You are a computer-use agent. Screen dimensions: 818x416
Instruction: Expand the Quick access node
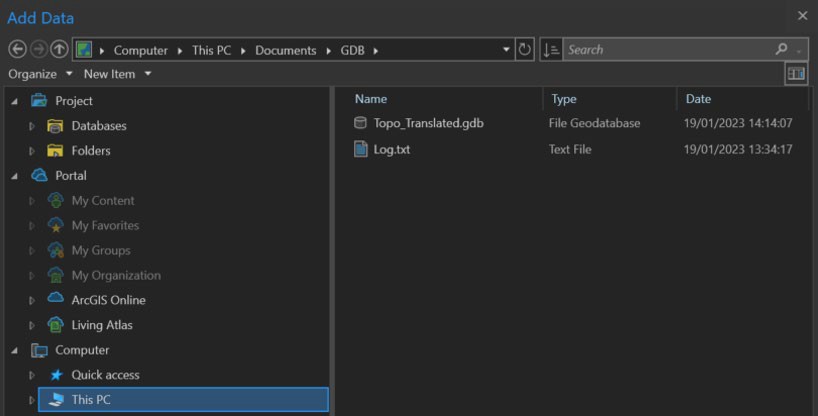[x=31, y=375]
